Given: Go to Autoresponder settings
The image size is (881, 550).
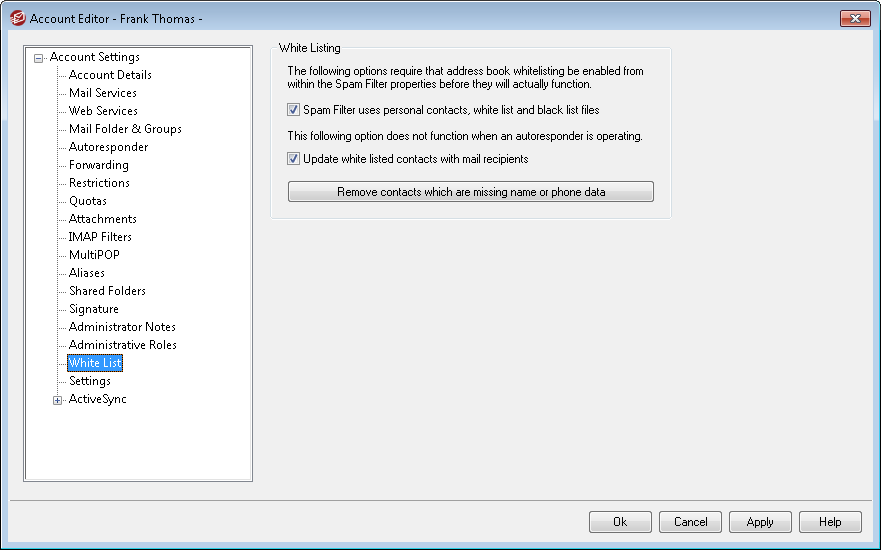Looking at the screenshot, I should pyautogui.click(x=108, y=147).
